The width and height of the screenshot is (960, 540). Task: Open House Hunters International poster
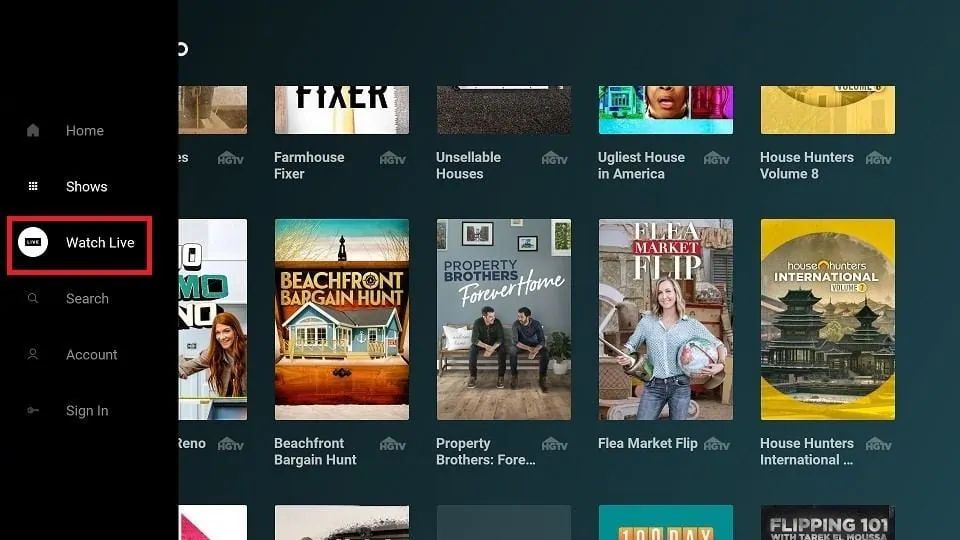[828, 319]
